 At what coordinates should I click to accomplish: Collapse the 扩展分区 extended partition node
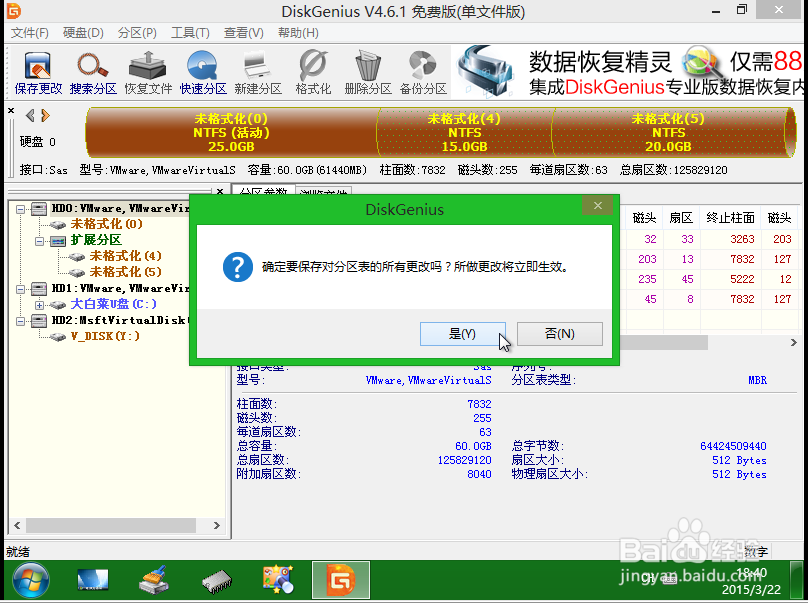(x=39, y=241)
